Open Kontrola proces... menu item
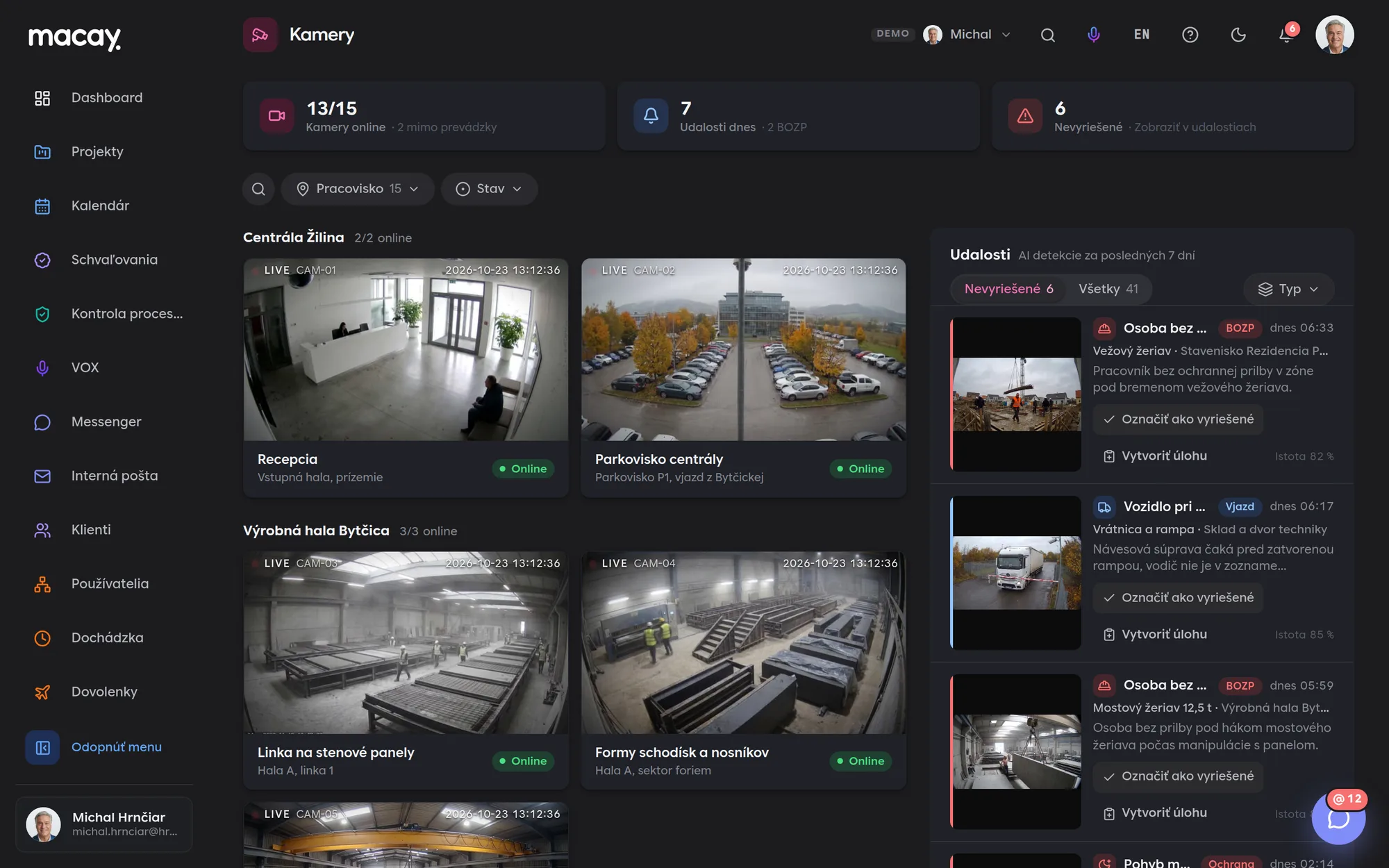 [x=127, y=314]
